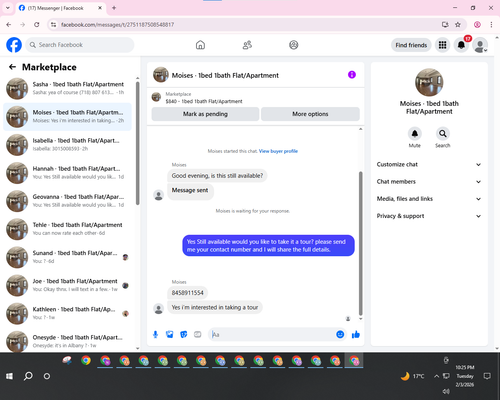
Task: Open the purple conversation info icon
Action: [x=352, y=75]
